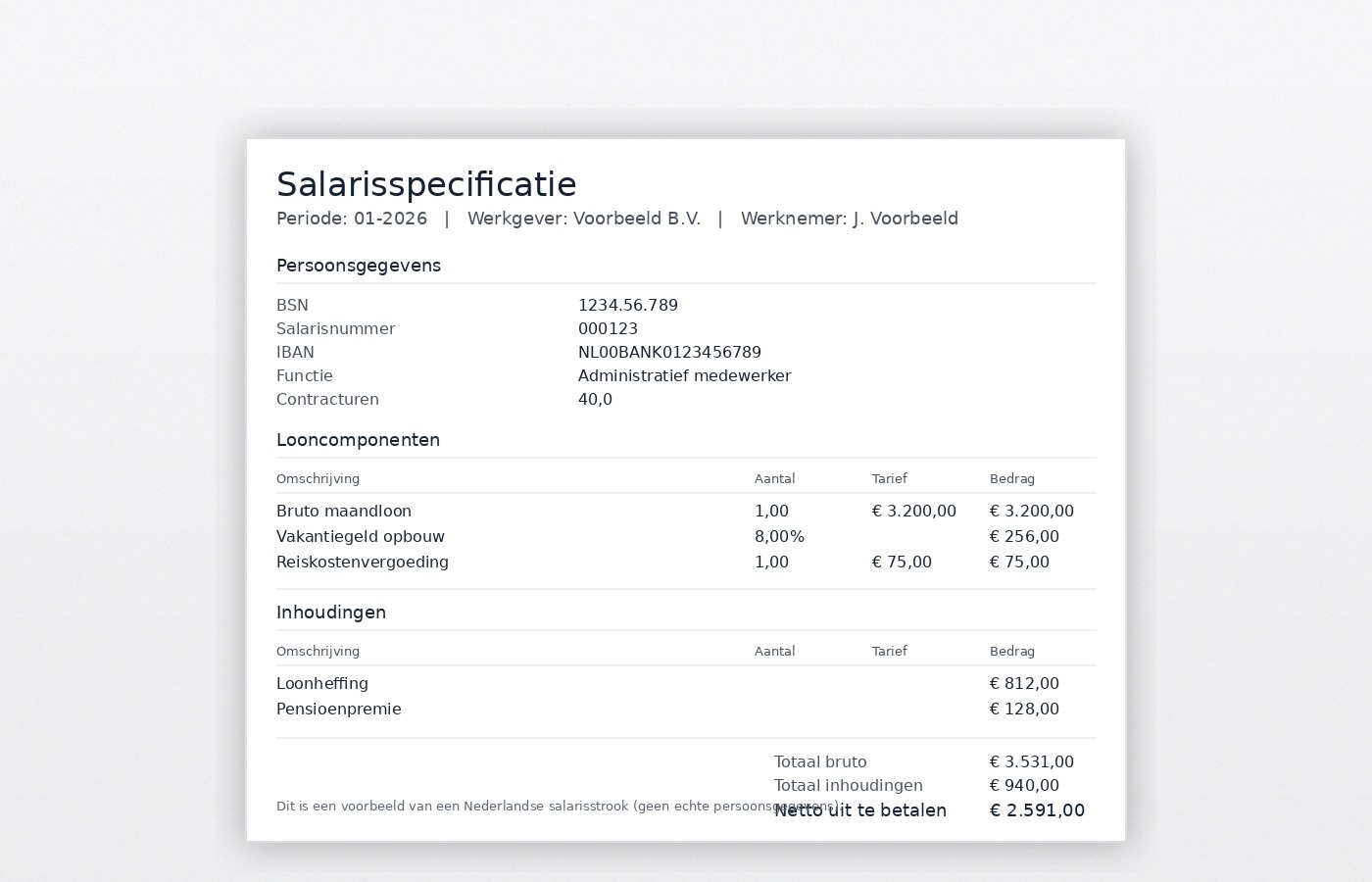
Task: Select the Loonheffing € 812,00 amount
Action: [x=1024, y=683]
